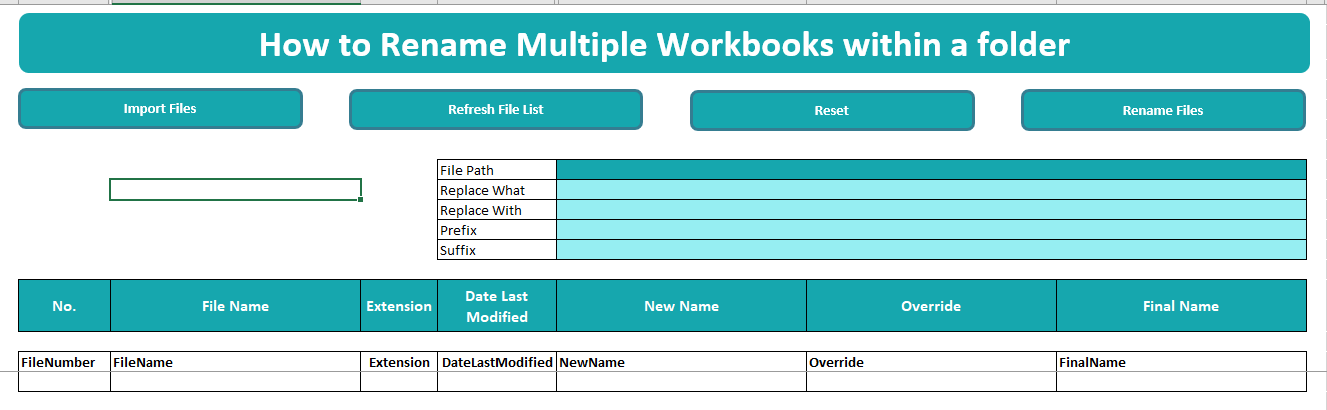This screenshot has width=1327, height=410.
Task: Click the 'Replace With' label cell
Action: tap(497, 210)
